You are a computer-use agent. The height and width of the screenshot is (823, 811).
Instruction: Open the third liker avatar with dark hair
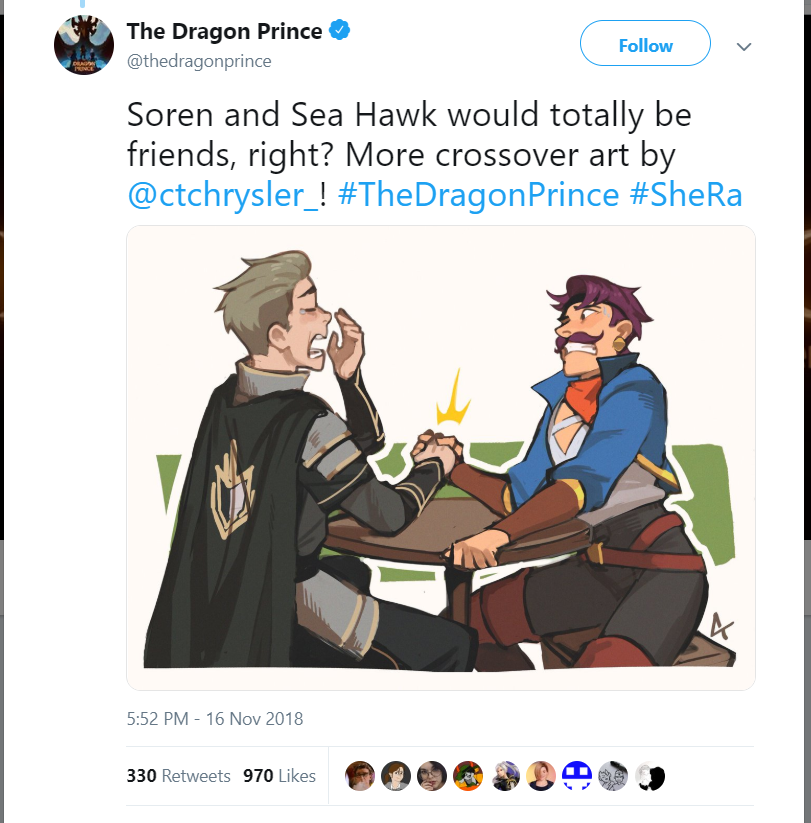432,776
